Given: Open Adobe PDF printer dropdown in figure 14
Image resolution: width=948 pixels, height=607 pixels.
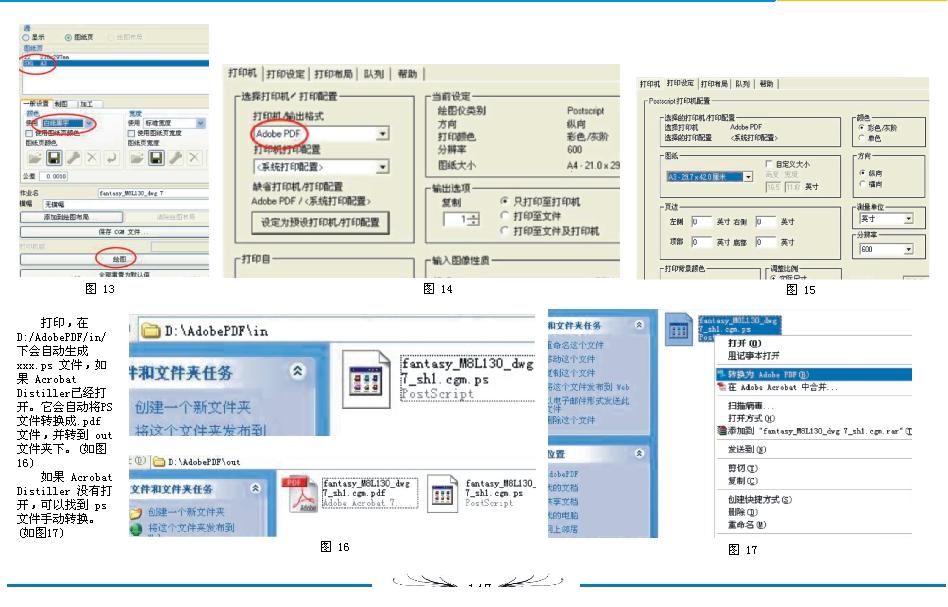Looking at the screenshot, I should (382, 134).
